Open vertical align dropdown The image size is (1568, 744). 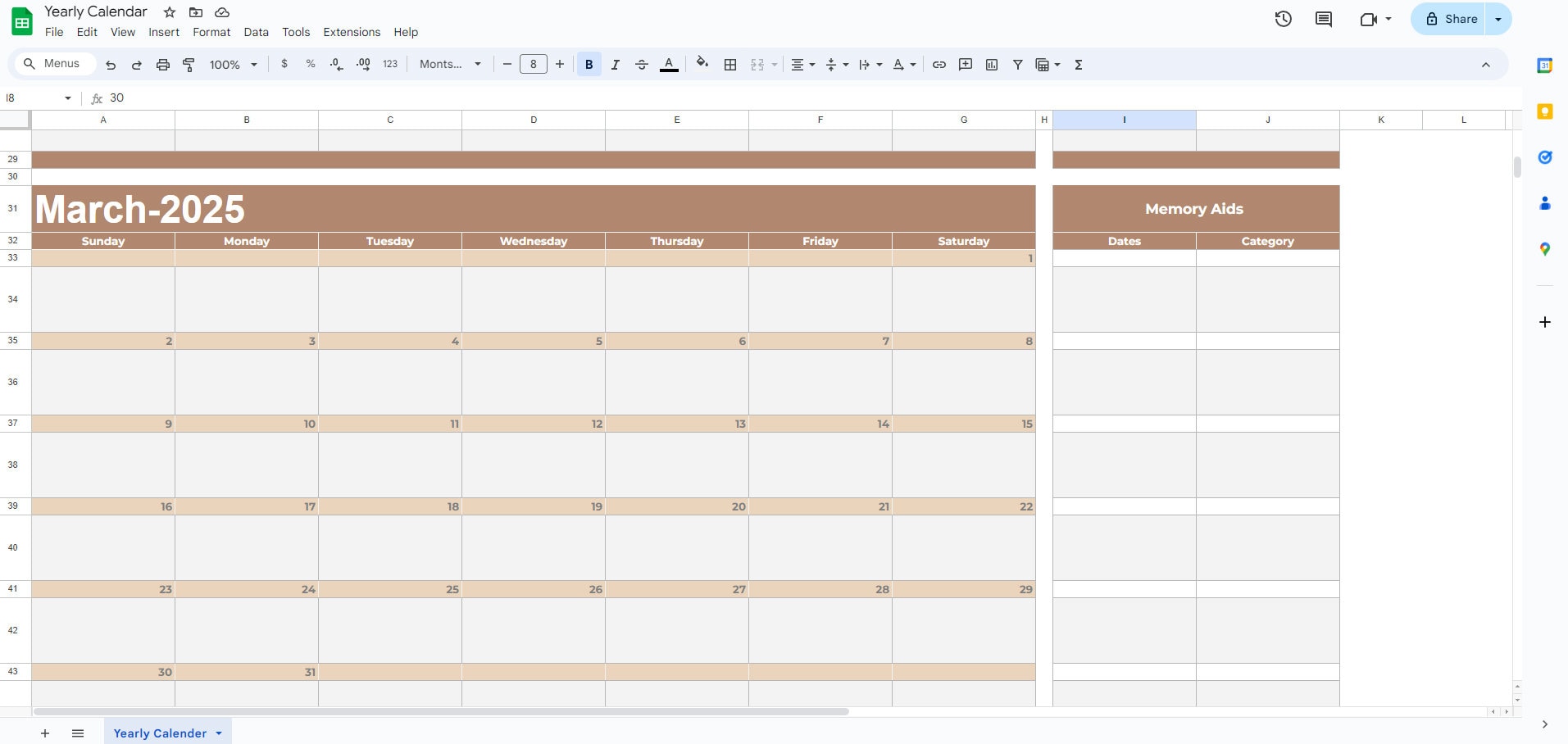[836, 65]
